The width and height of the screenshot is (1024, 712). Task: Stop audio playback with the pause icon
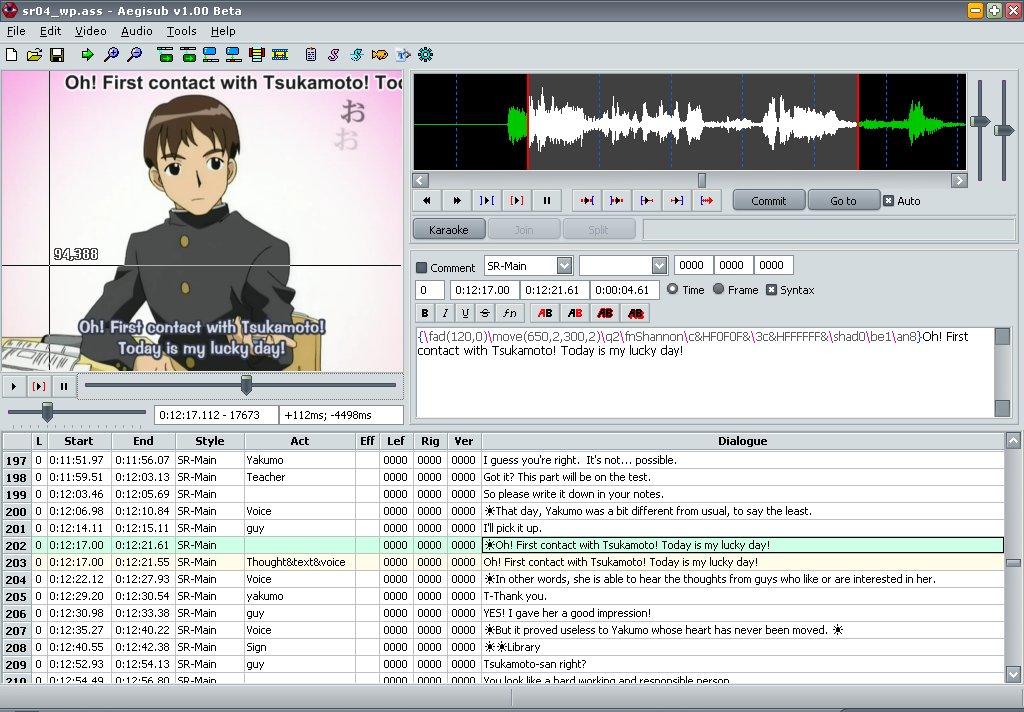pyautogui.click(x=547, y=201)
